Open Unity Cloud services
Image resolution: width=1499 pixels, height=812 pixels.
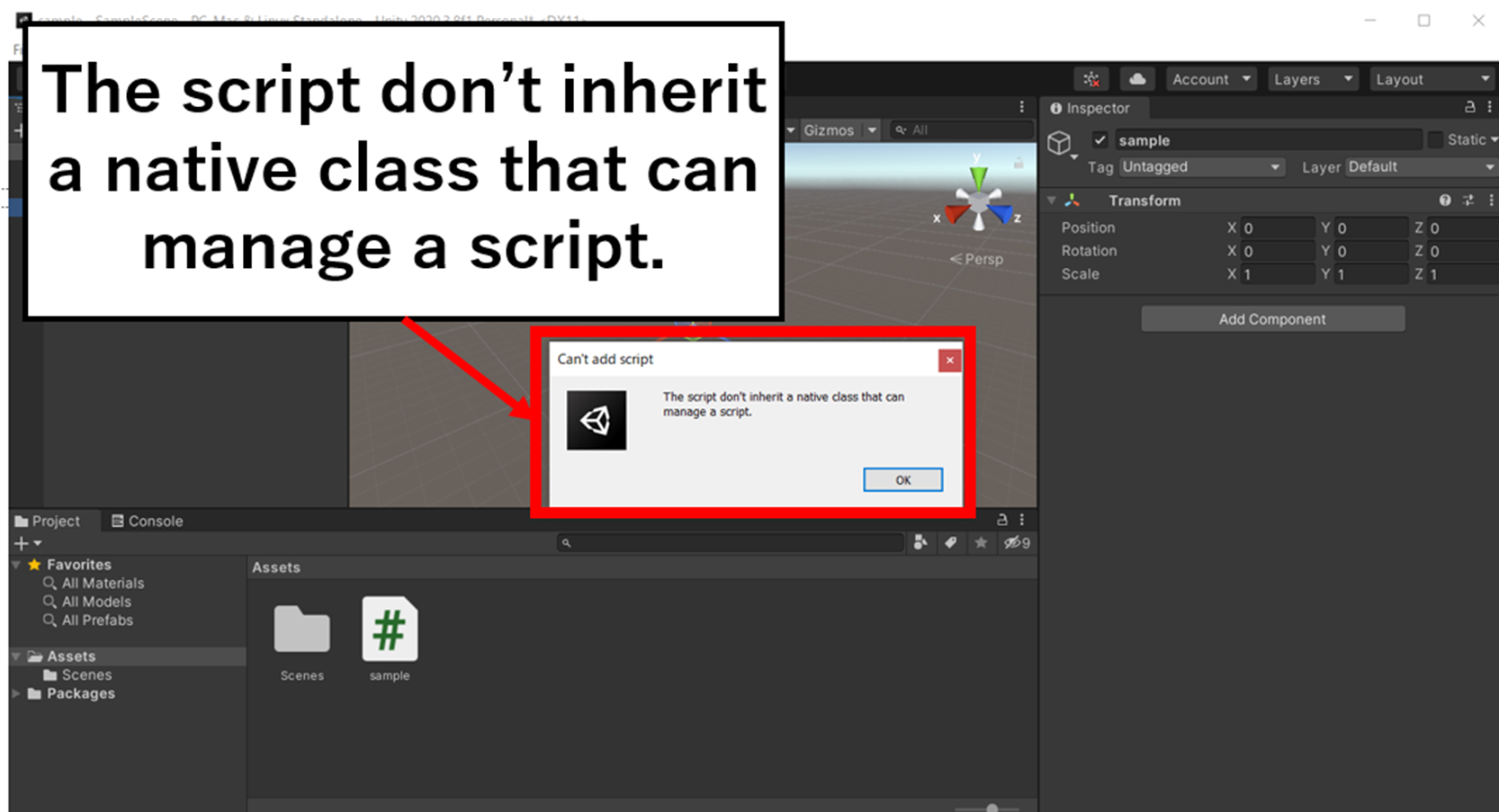(1137, 79)
